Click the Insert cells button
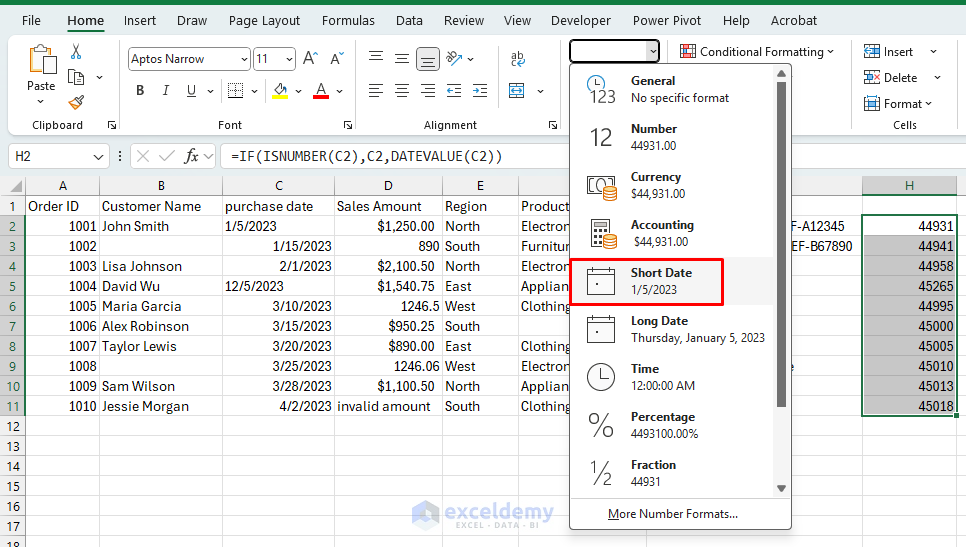 [x=888, y=52]
